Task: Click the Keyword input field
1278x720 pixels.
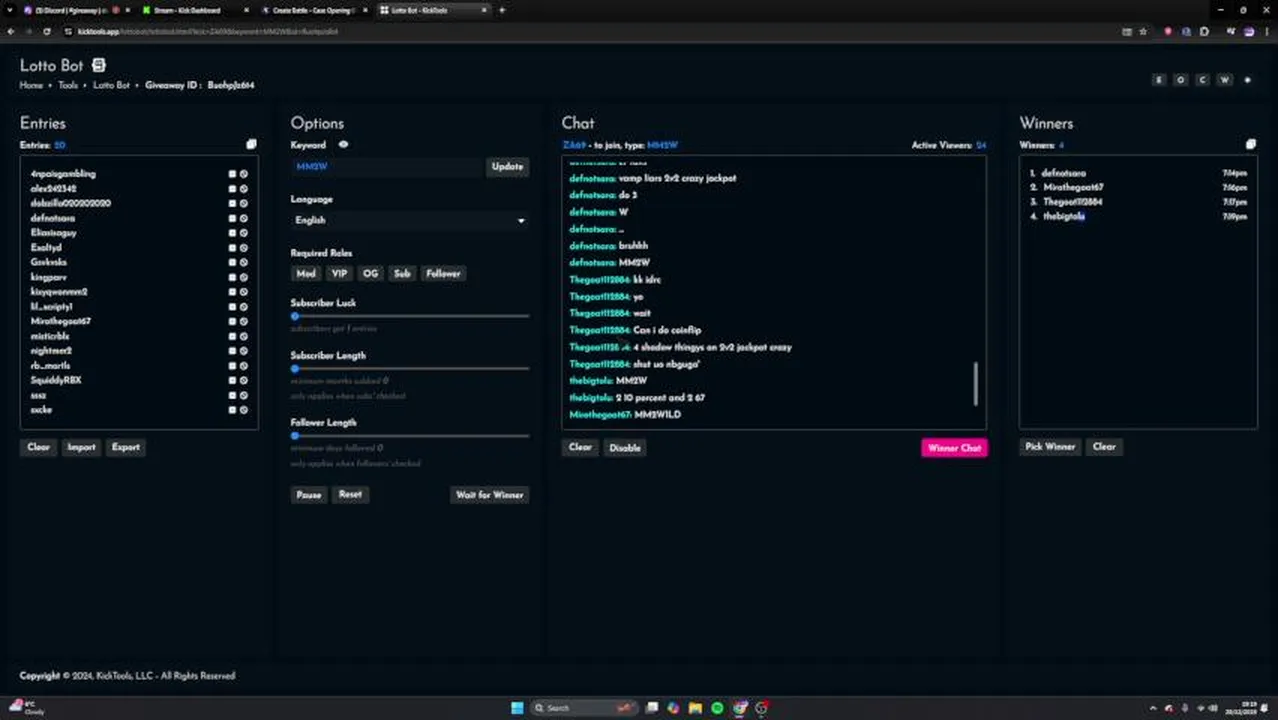Action: [388, 167]
